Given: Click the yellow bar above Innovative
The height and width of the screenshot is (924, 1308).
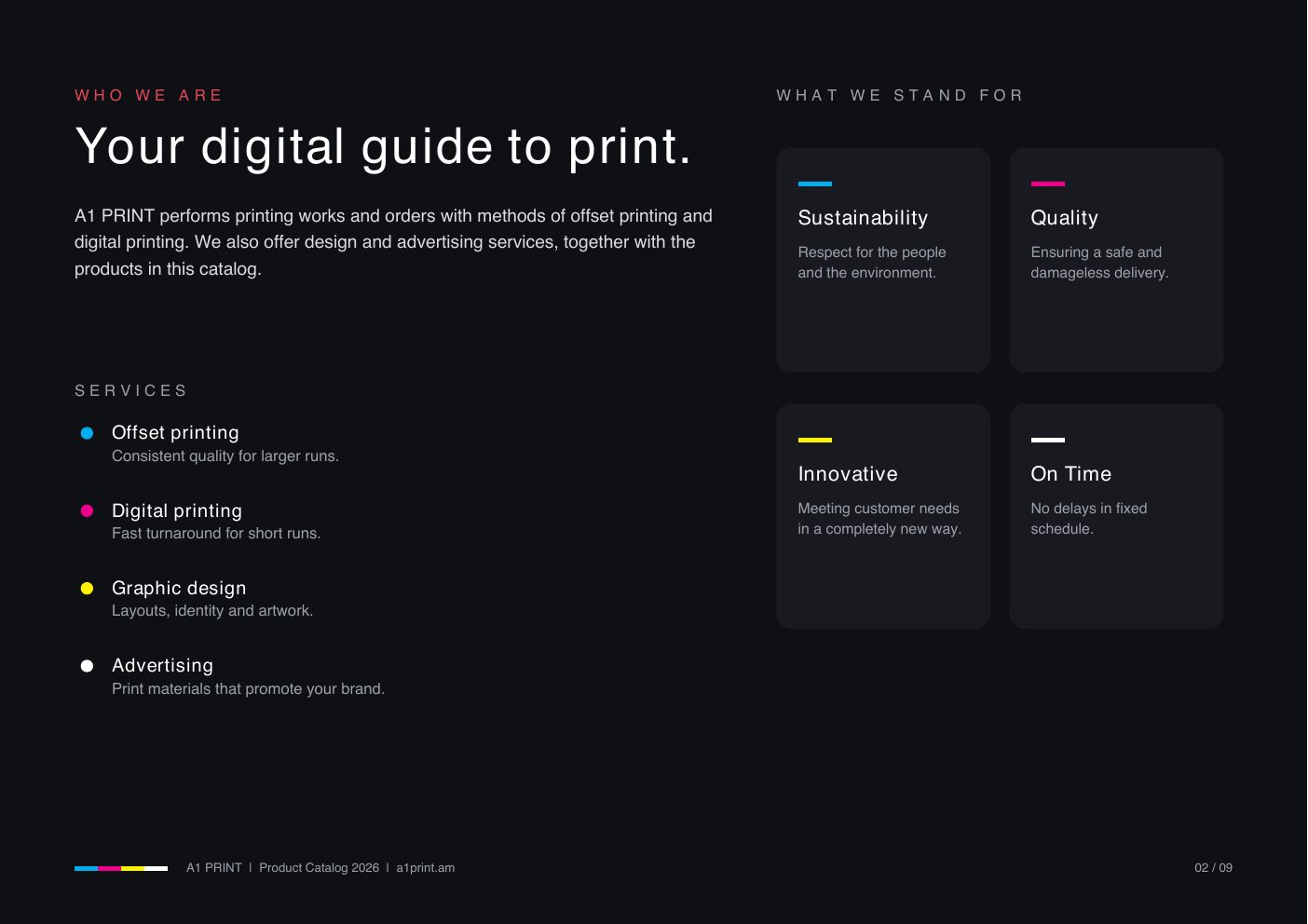Looking at the screenshot, I should click(815, 440).
